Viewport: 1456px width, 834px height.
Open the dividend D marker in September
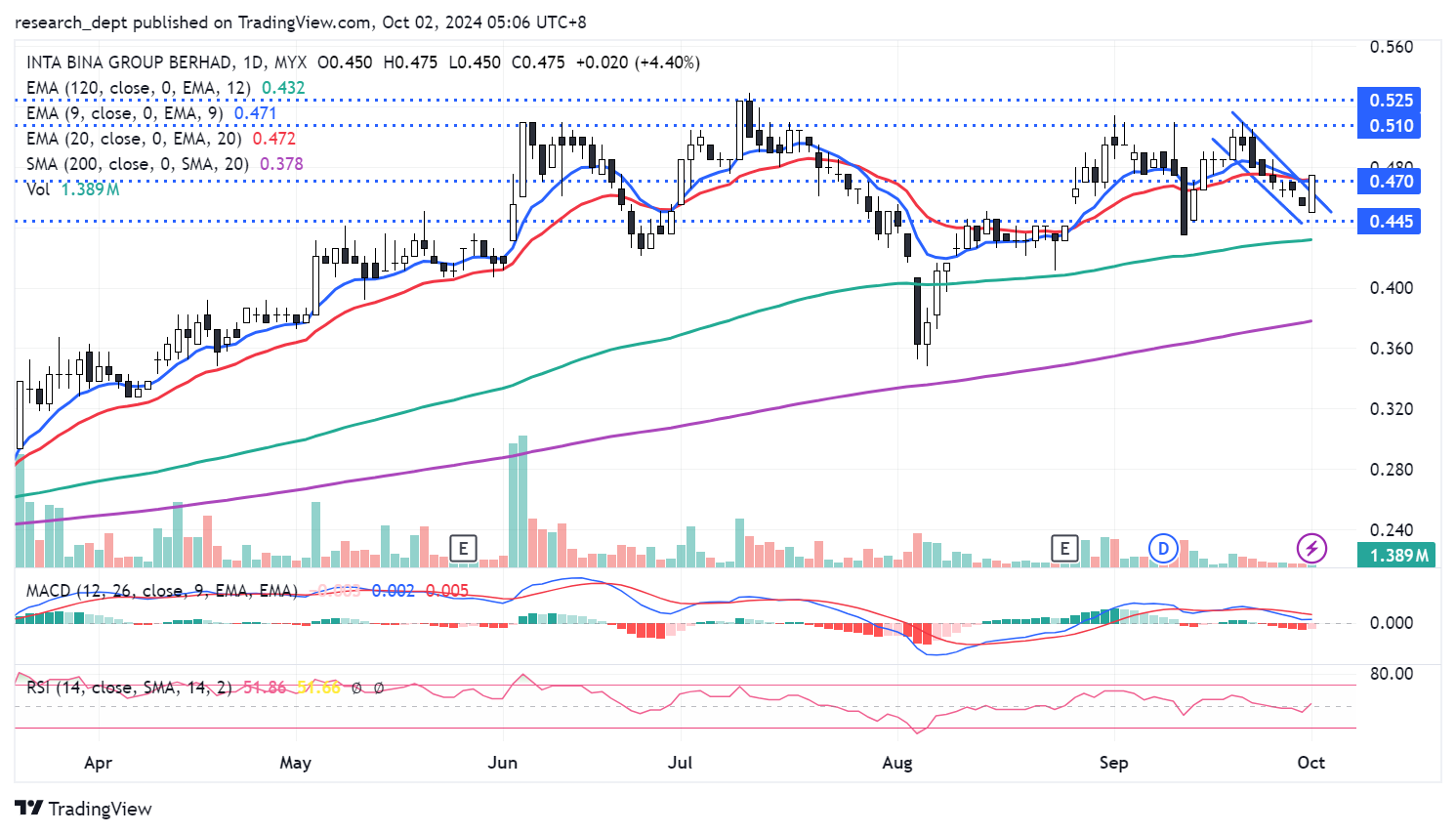coord(1162,548)
